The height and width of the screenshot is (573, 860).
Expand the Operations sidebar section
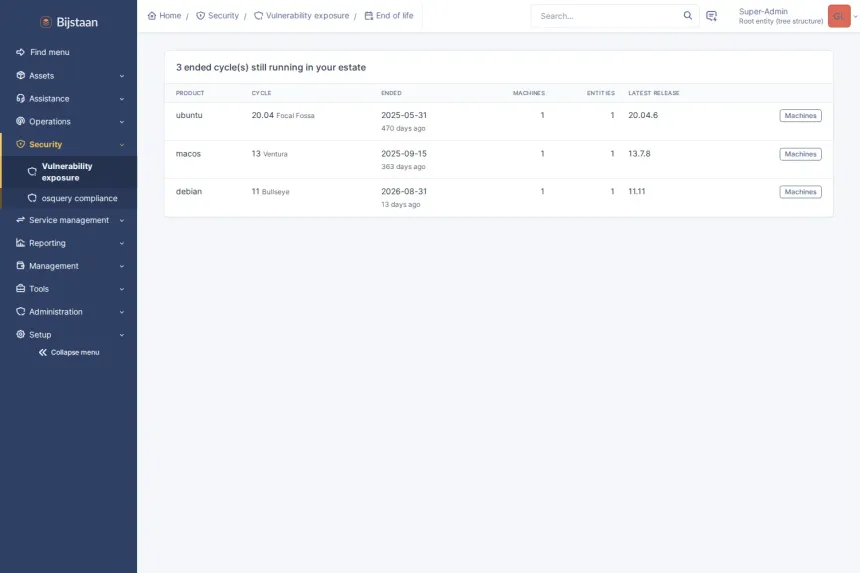pos(69,122)
